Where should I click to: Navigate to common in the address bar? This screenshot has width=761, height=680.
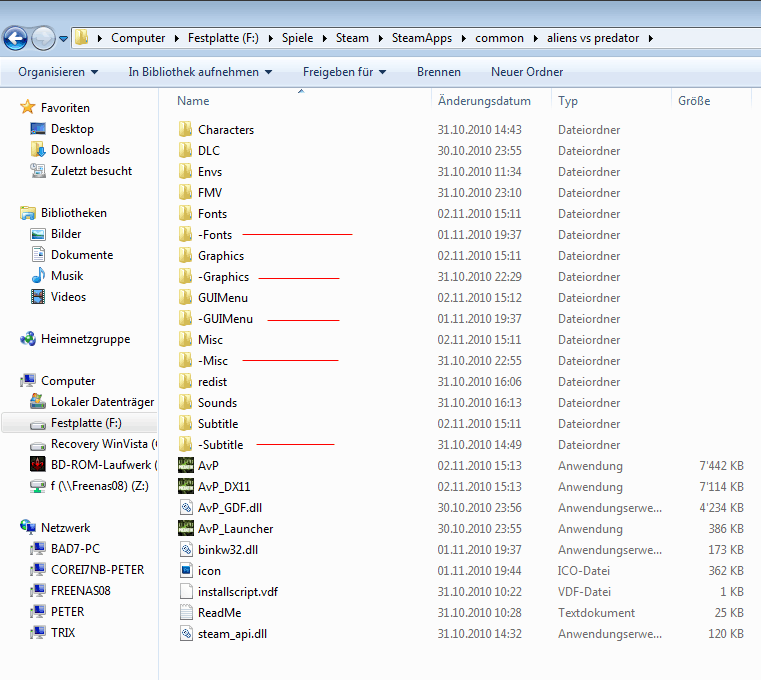click(499, 38)
